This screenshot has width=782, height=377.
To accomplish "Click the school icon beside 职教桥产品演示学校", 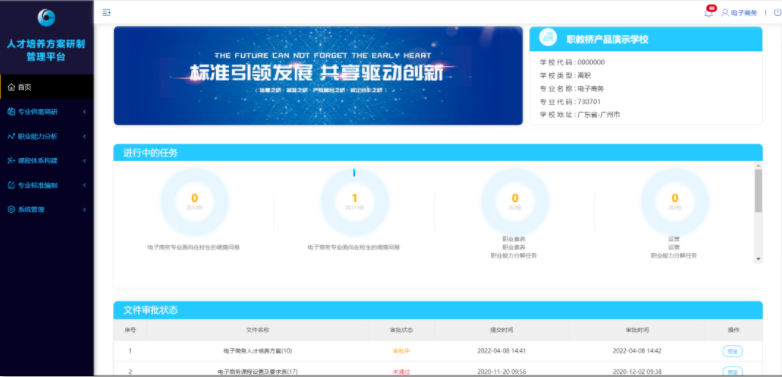I will pos(548,37).
